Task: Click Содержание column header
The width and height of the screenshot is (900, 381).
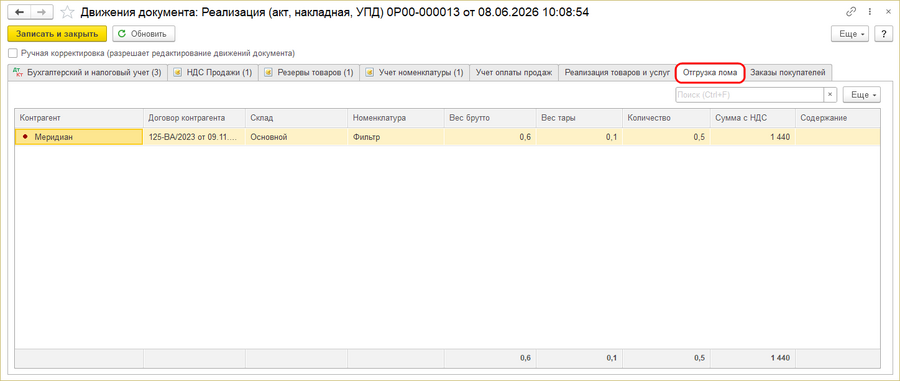Action: click(x=837, y=118)
